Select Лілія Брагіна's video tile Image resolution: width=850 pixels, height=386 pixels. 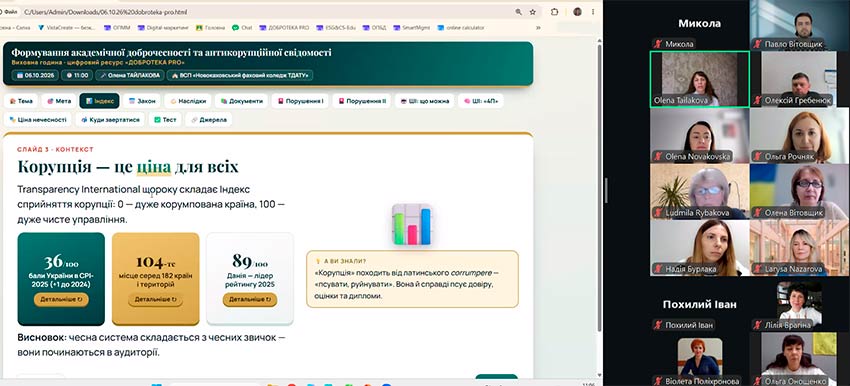pos(799,305)
